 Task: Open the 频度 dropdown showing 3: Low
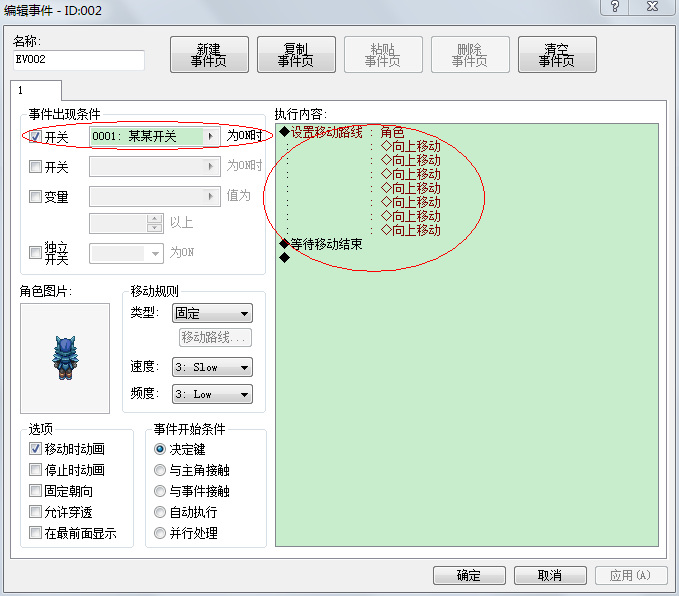coord(212,394)
